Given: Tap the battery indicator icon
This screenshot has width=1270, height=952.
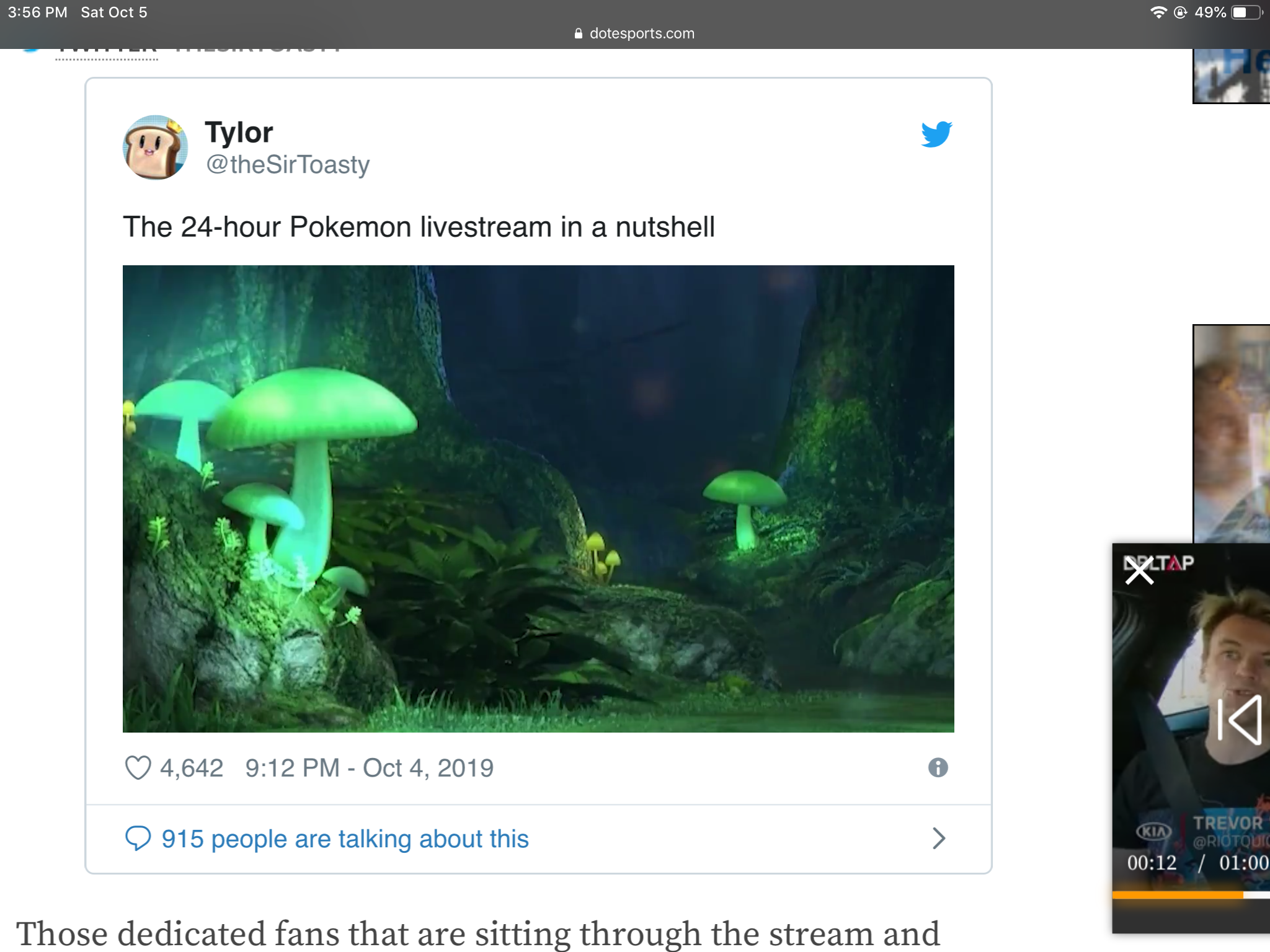Looking at the screenshot, I should (1247, 12).
